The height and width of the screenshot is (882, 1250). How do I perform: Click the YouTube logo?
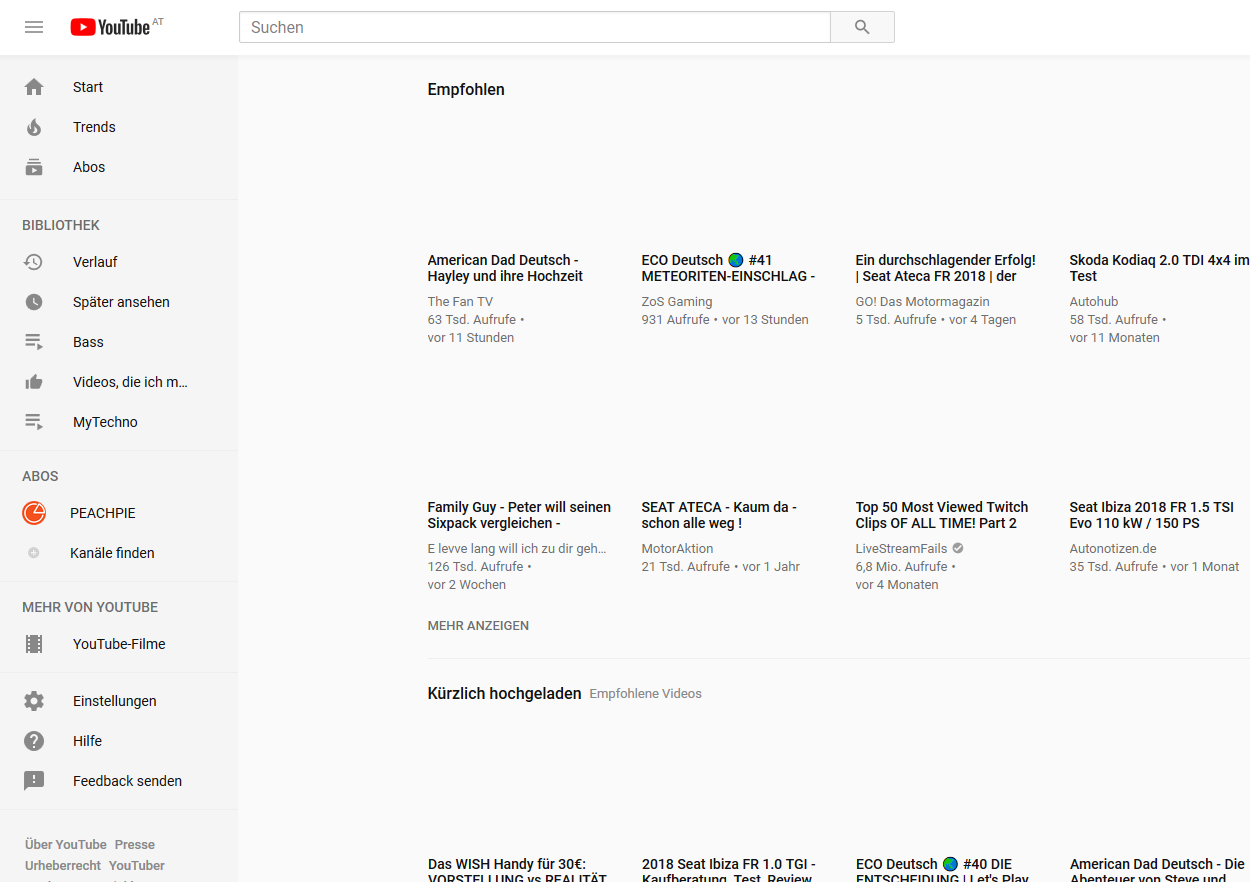(x=110, y=27)
